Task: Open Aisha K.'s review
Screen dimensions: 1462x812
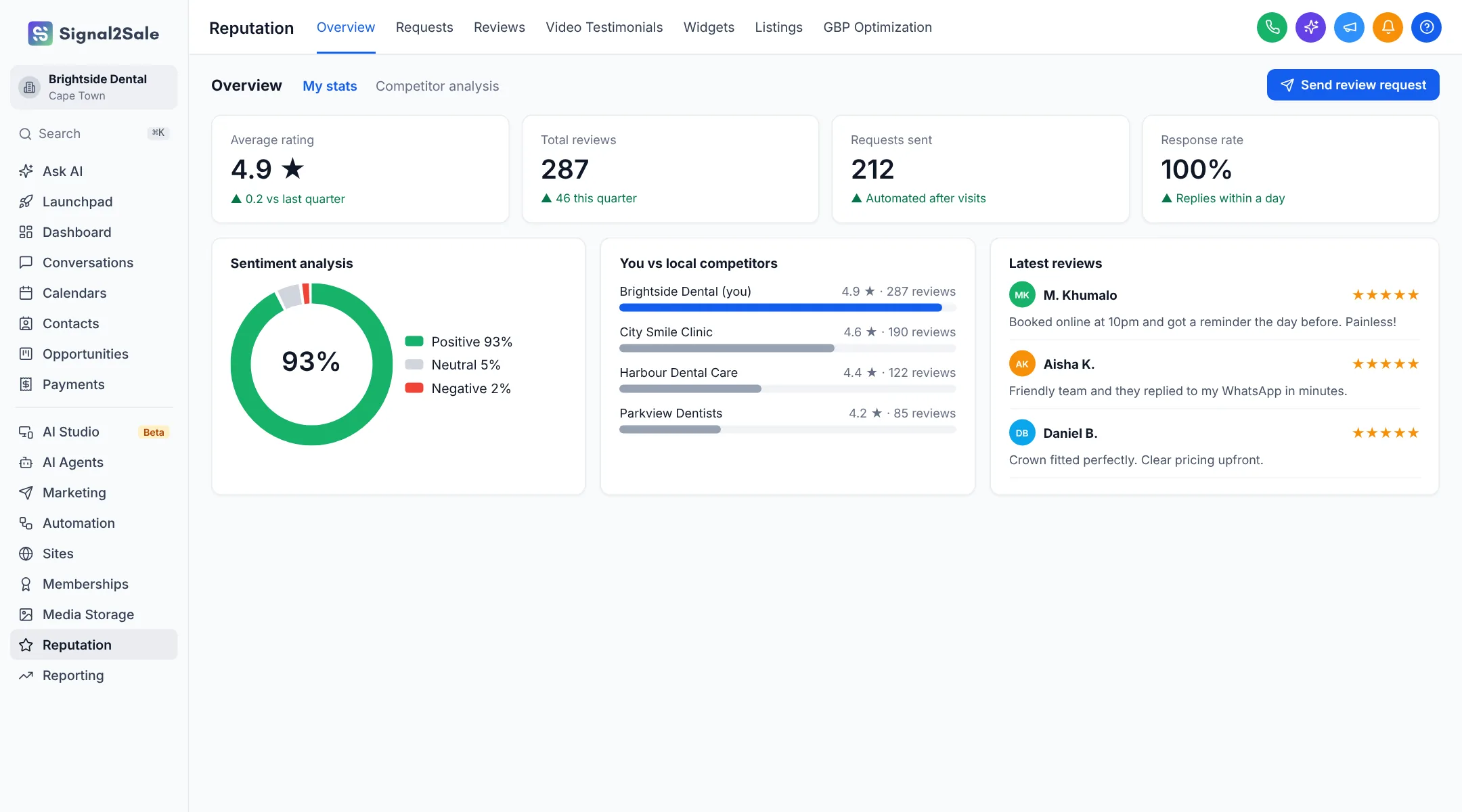Action: click(x=1214, y=377)
